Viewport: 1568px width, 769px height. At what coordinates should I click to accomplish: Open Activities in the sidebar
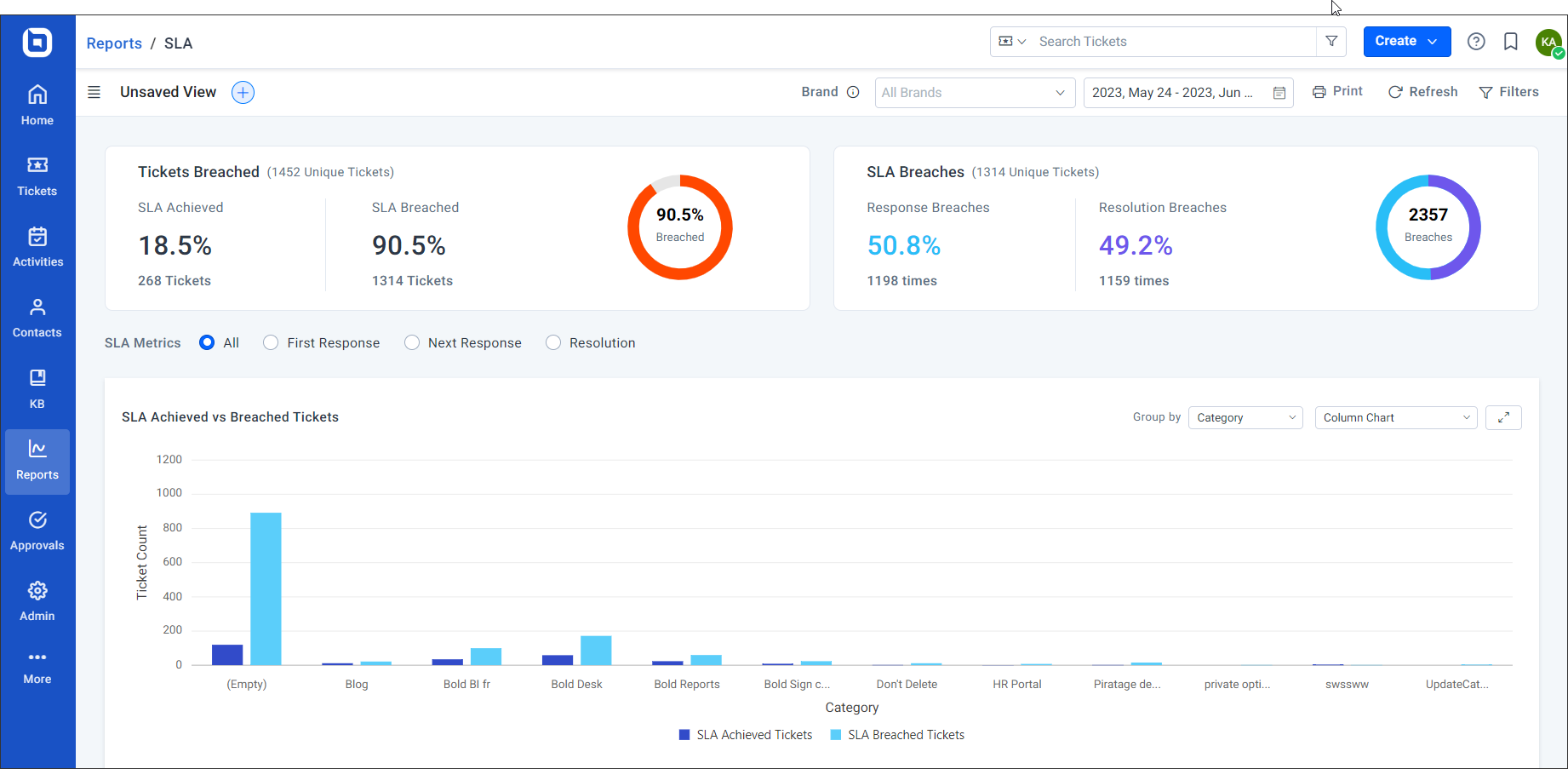coord(37,247)
